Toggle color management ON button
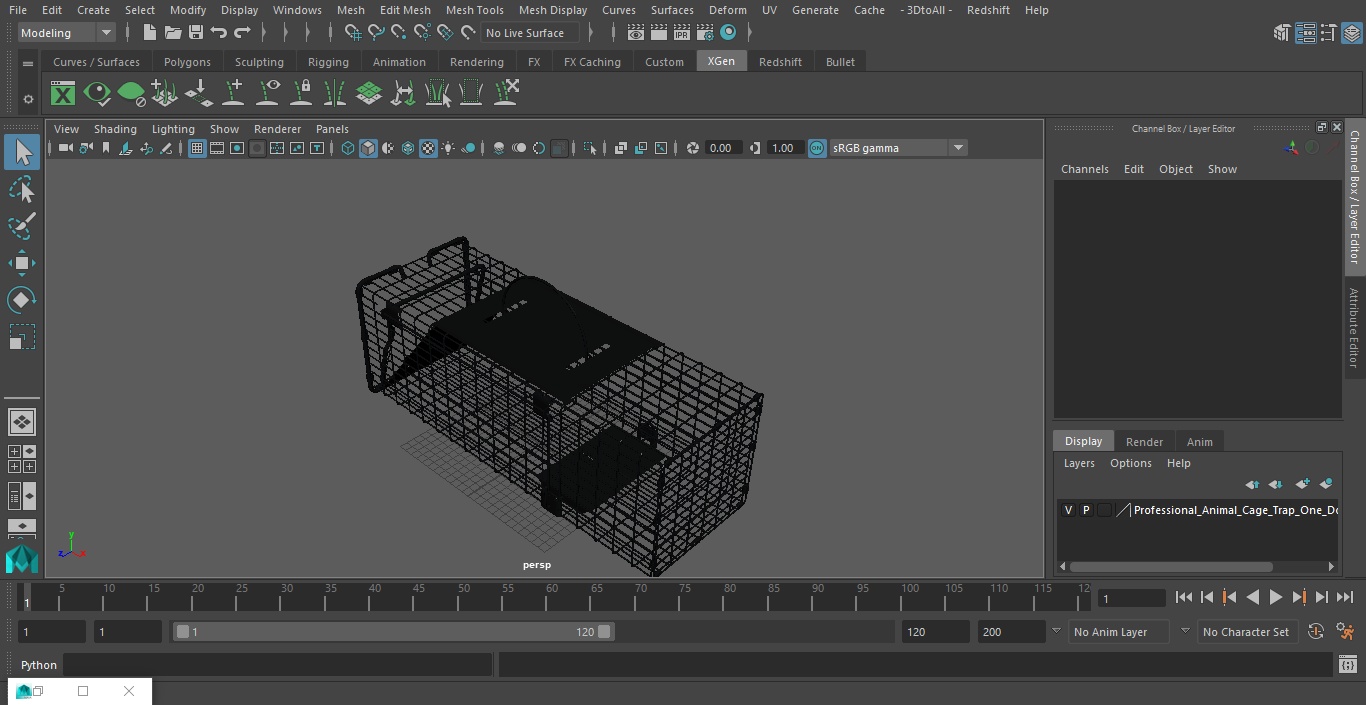Viewport: 1366px width, 705px height. pos(817,148)
